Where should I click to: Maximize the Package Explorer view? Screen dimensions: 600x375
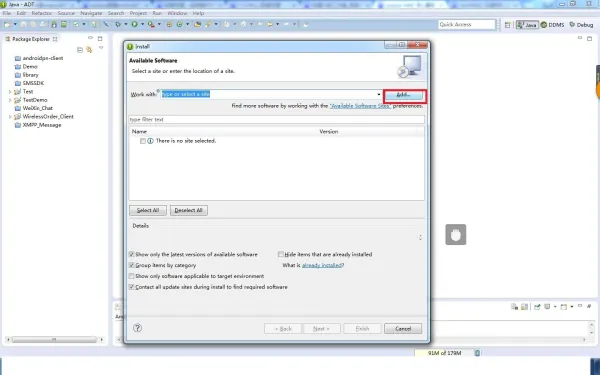pos(100,38)
